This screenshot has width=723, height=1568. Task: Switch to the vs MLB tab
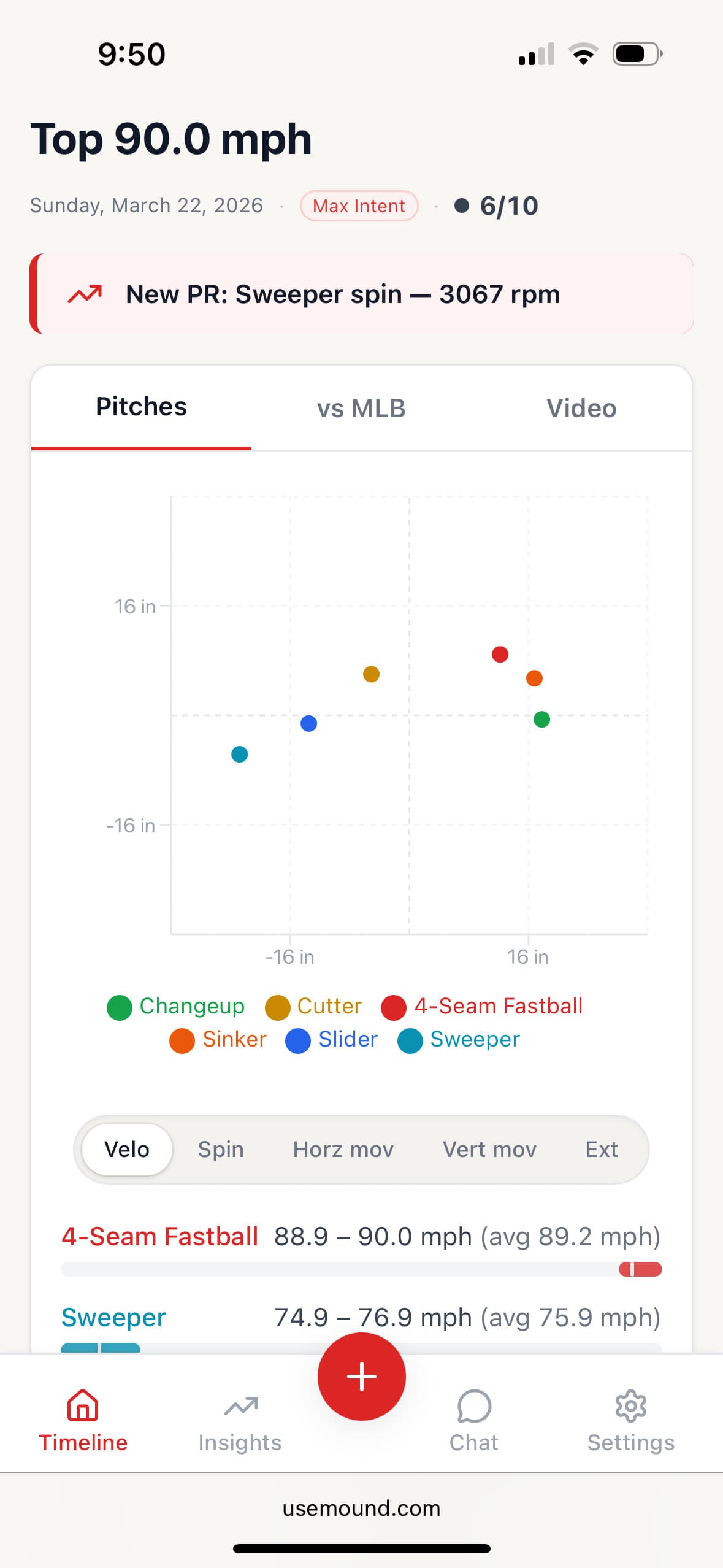pyautogui.click(x=361, y=408)
